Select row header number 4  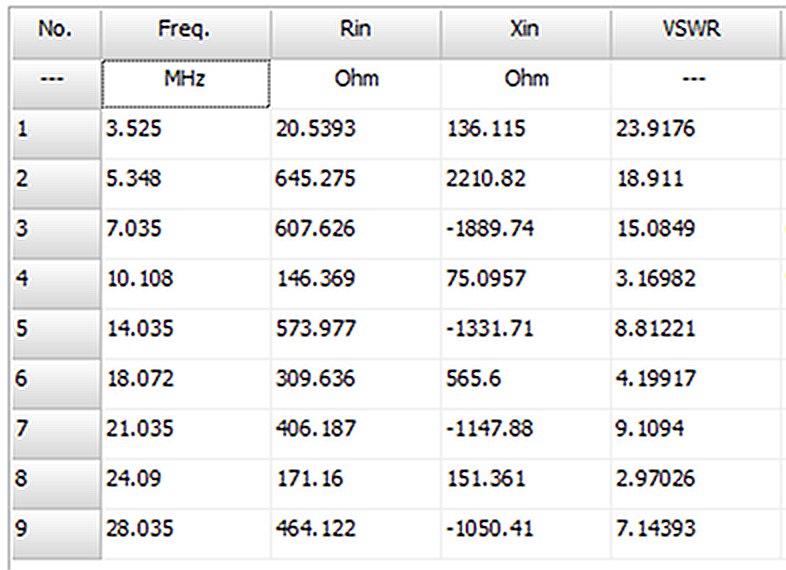(57, 284)
